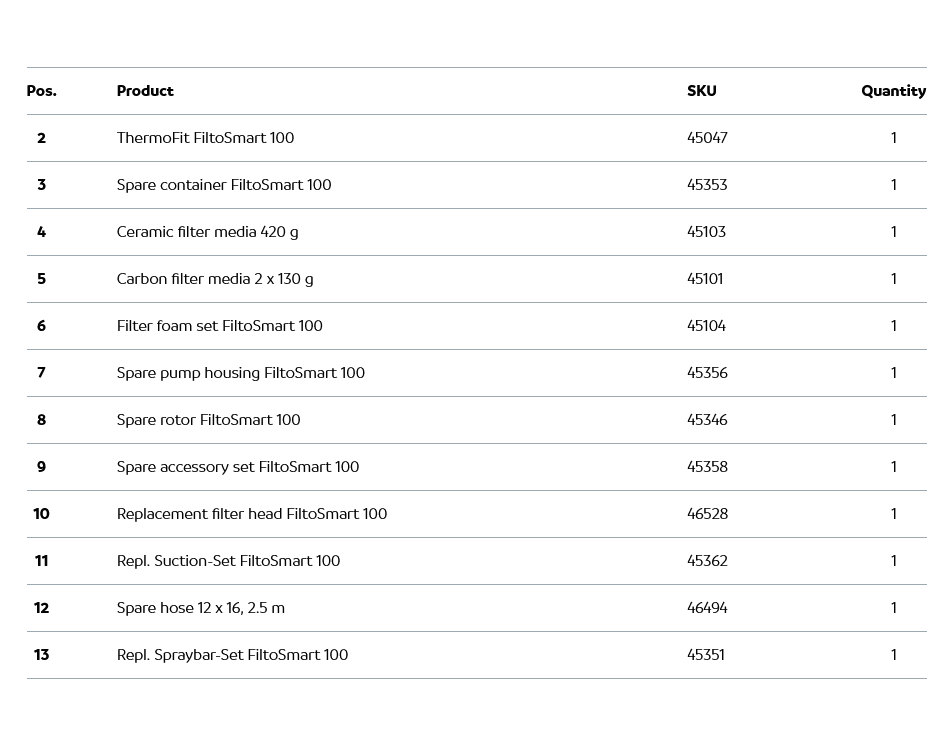This screenshot has height=738, width=948.
Task: Click Spare pump housing FiltoSmart 100
Action: coord(240,373)
